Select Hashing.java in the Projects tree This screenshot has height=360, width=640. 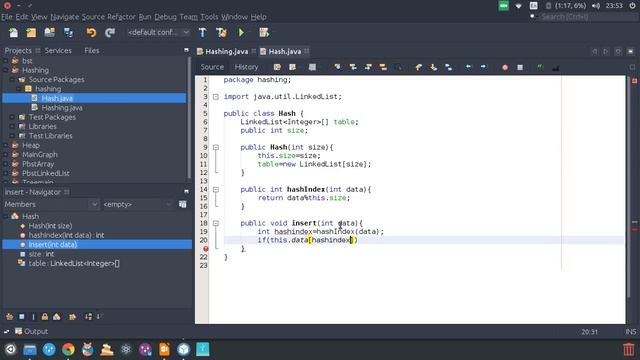pos(62,108)
